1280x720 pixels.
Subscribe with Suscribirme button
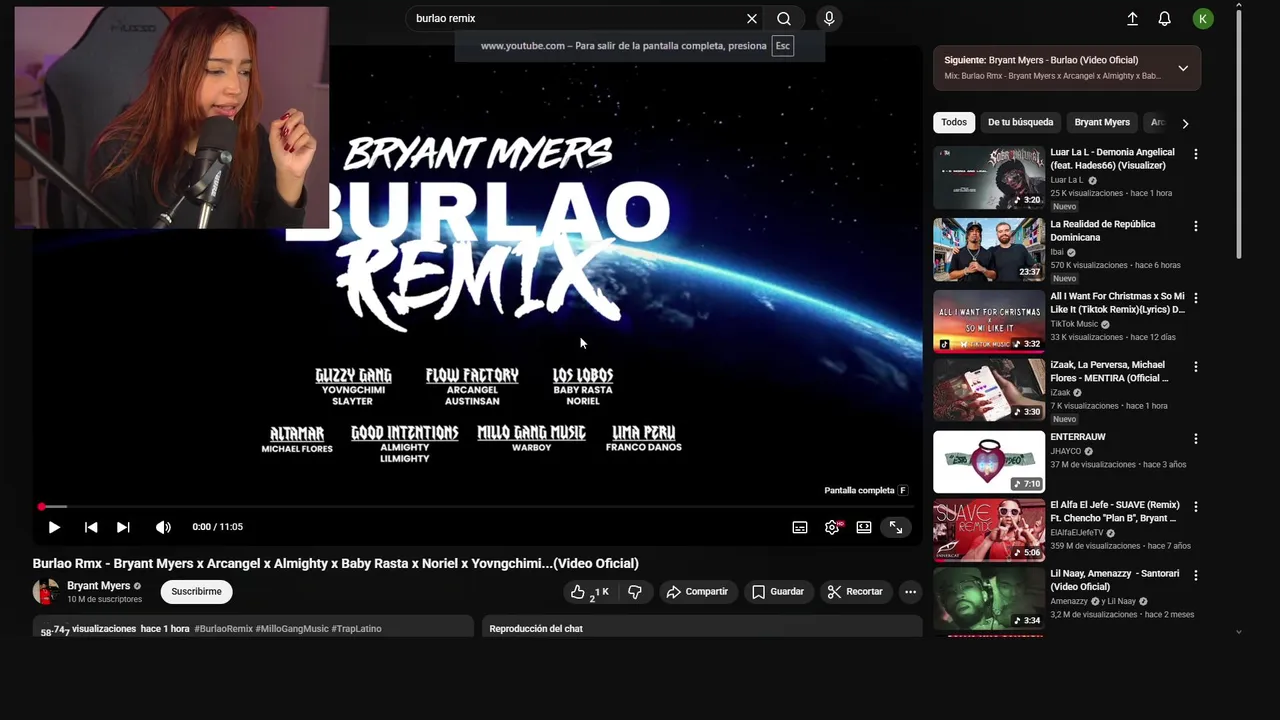coord(196,592)
